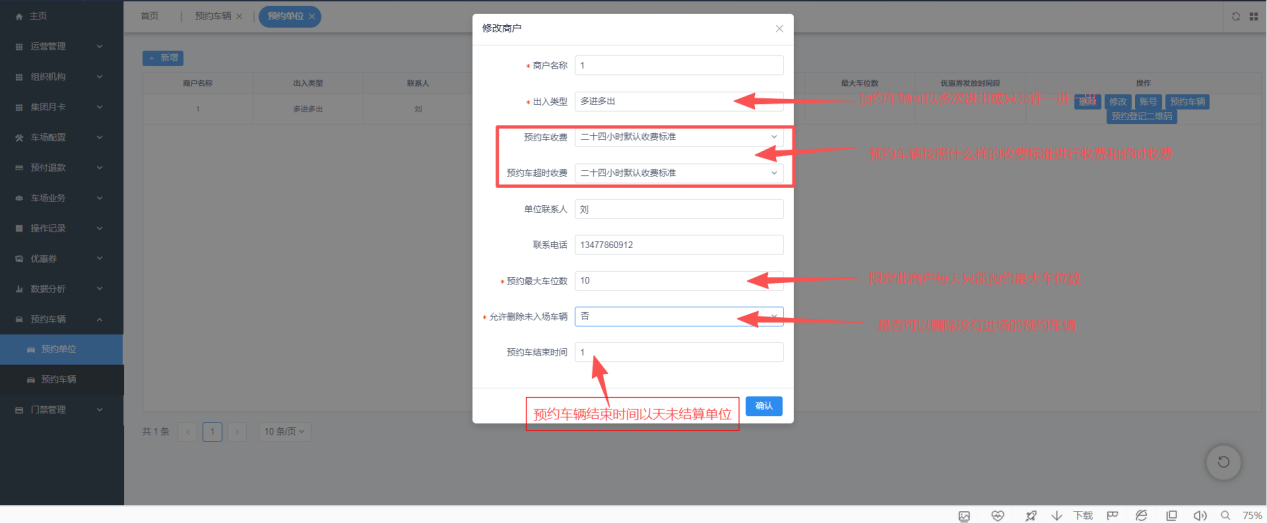Click the download arrow icon labeled 下载
This screenshot has width=1267, height=523.
tap(1057, 515)
